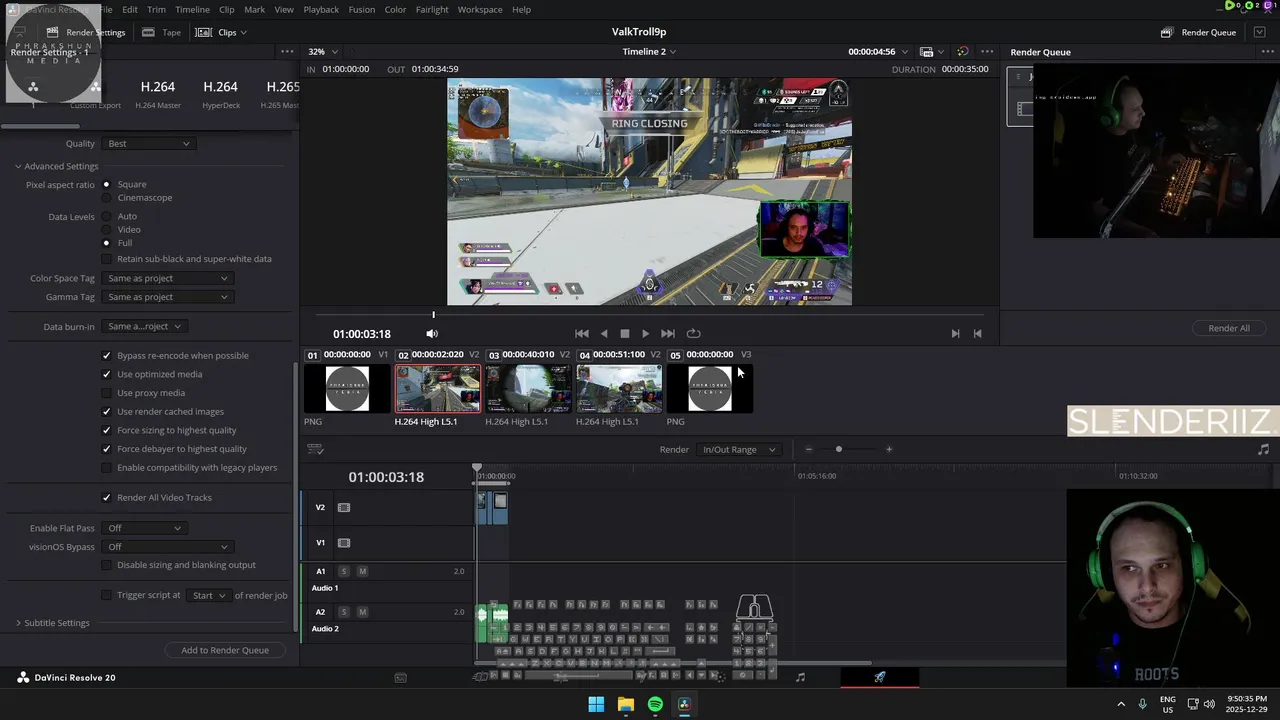The height and width of the screenshot is (720, 1280).
Task: Open the Media page icon in page bar
Action: pos(400,677)
